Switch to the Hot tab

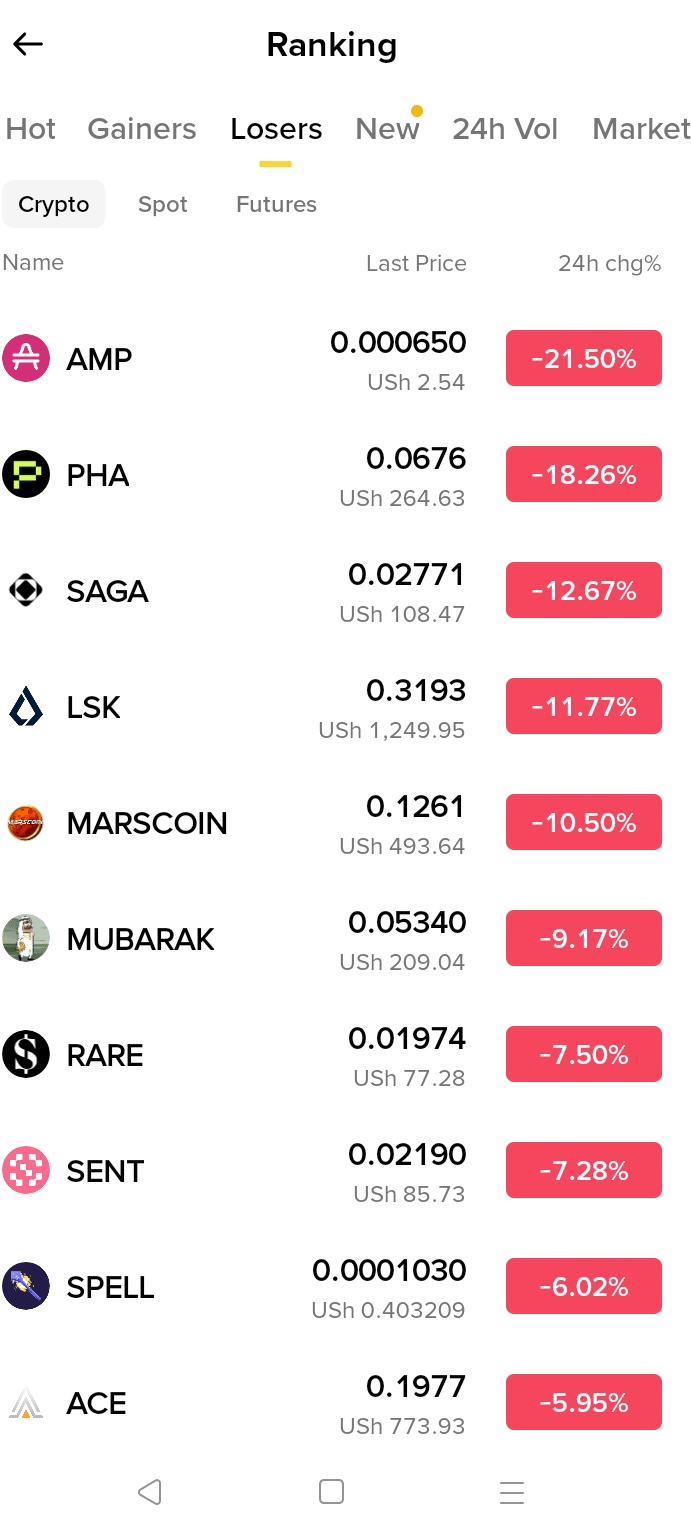[x=31, y=129]
